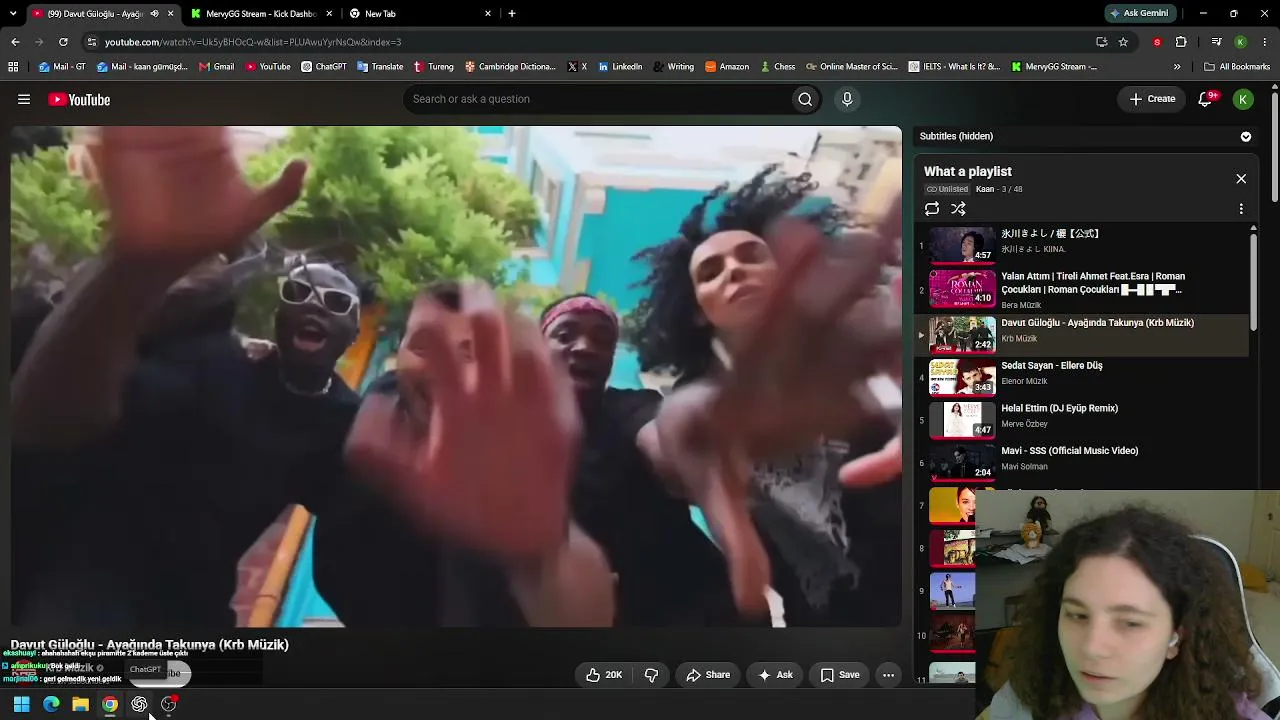Close the MervyGG Stream Kick tab
Screen dimensions: 1280x720
(329, 14)
